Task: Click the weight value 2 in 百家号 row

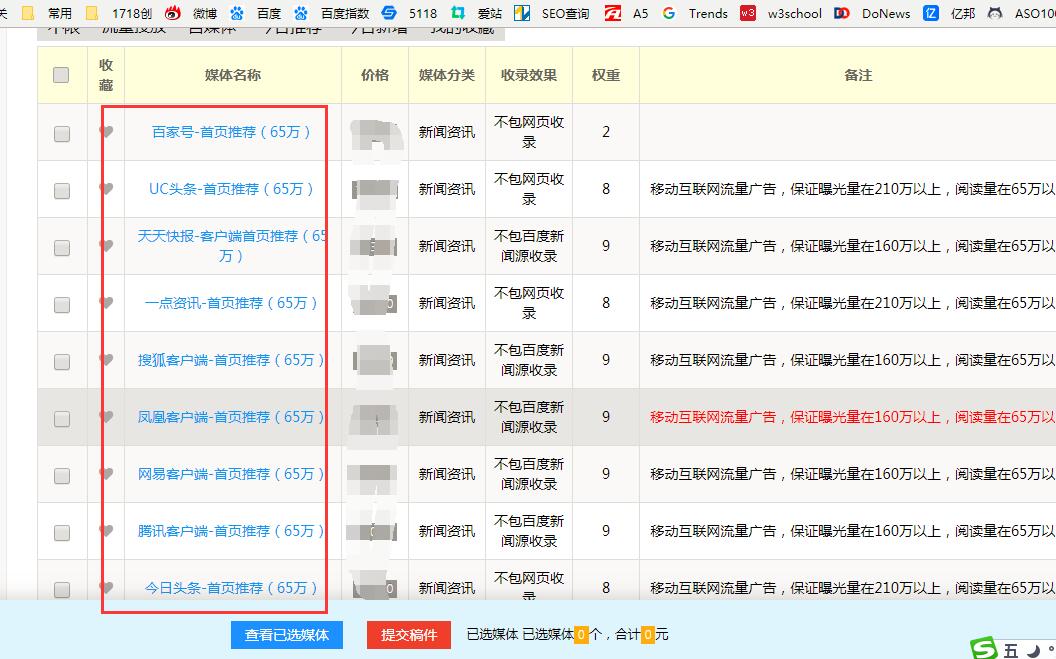Action: pos(606,132)
